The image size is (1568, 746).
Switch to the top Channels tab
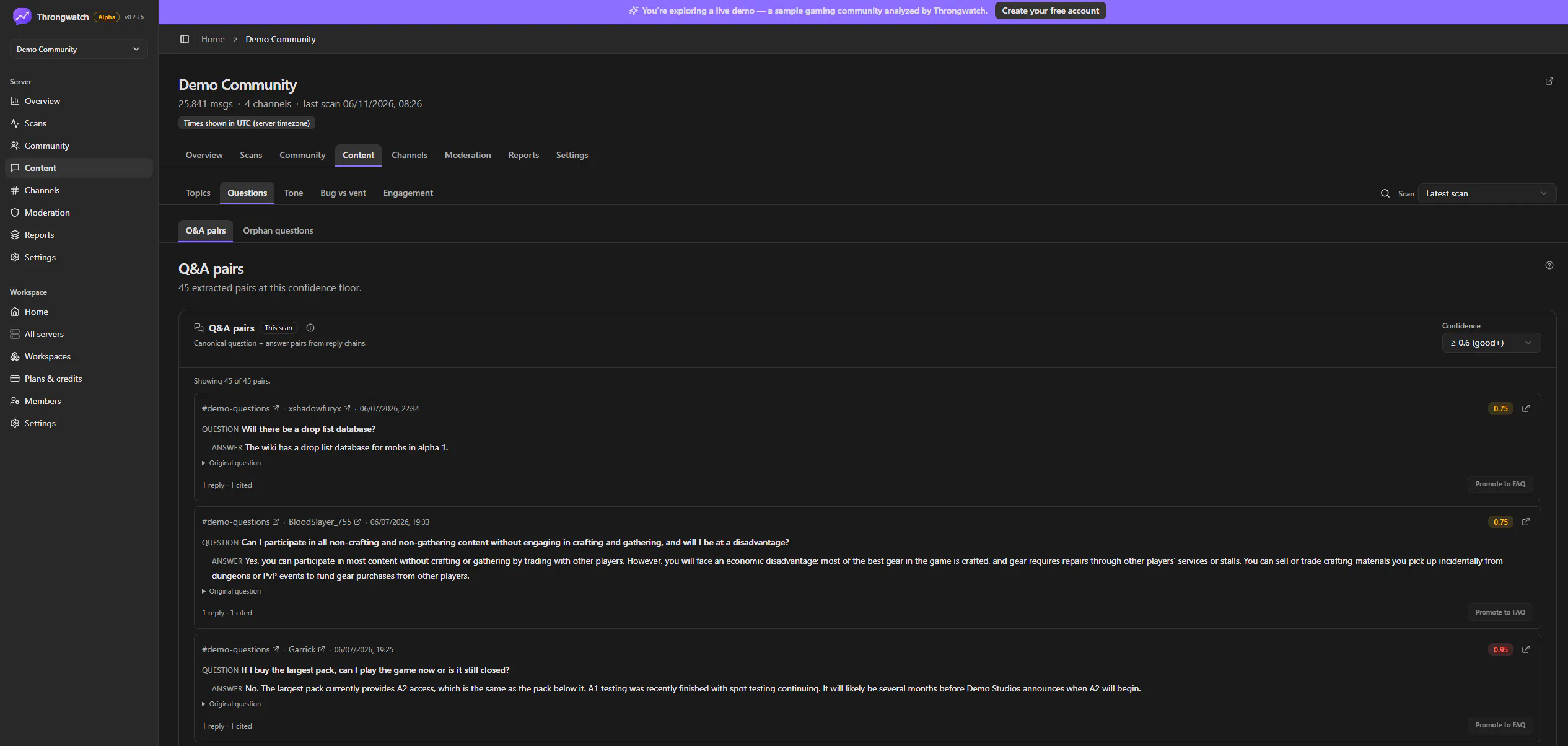[410, 155]
